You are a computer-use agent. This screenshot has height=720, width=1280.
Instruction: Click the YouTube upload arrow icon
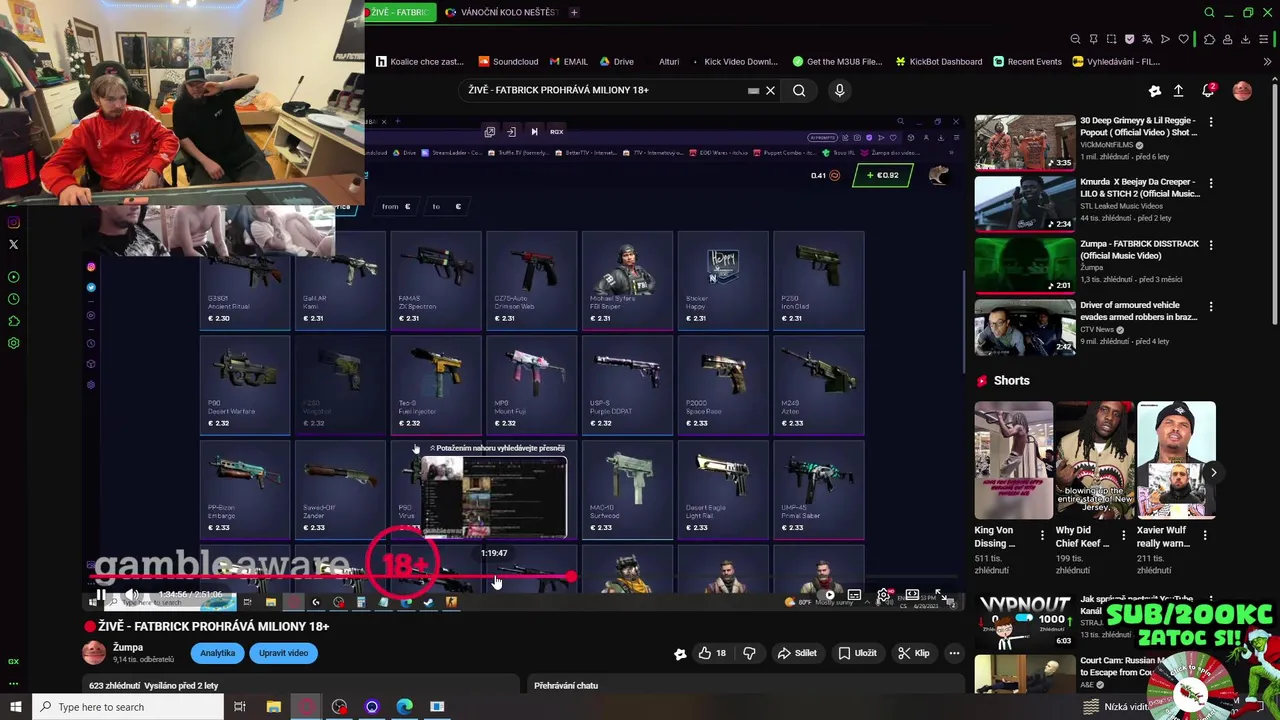(x=1178, y=90)
